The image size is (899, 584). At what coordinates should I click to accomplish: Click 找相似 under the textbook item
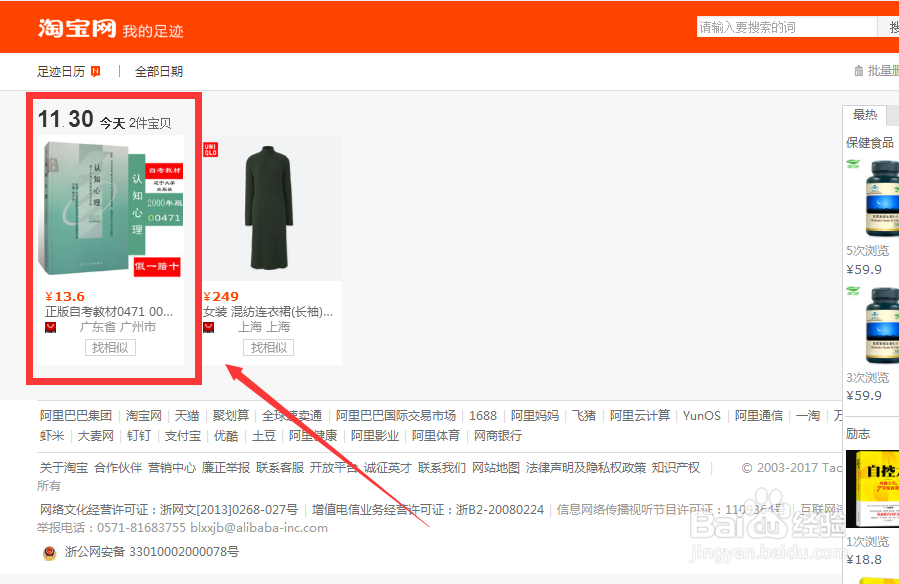pos(110,347)
